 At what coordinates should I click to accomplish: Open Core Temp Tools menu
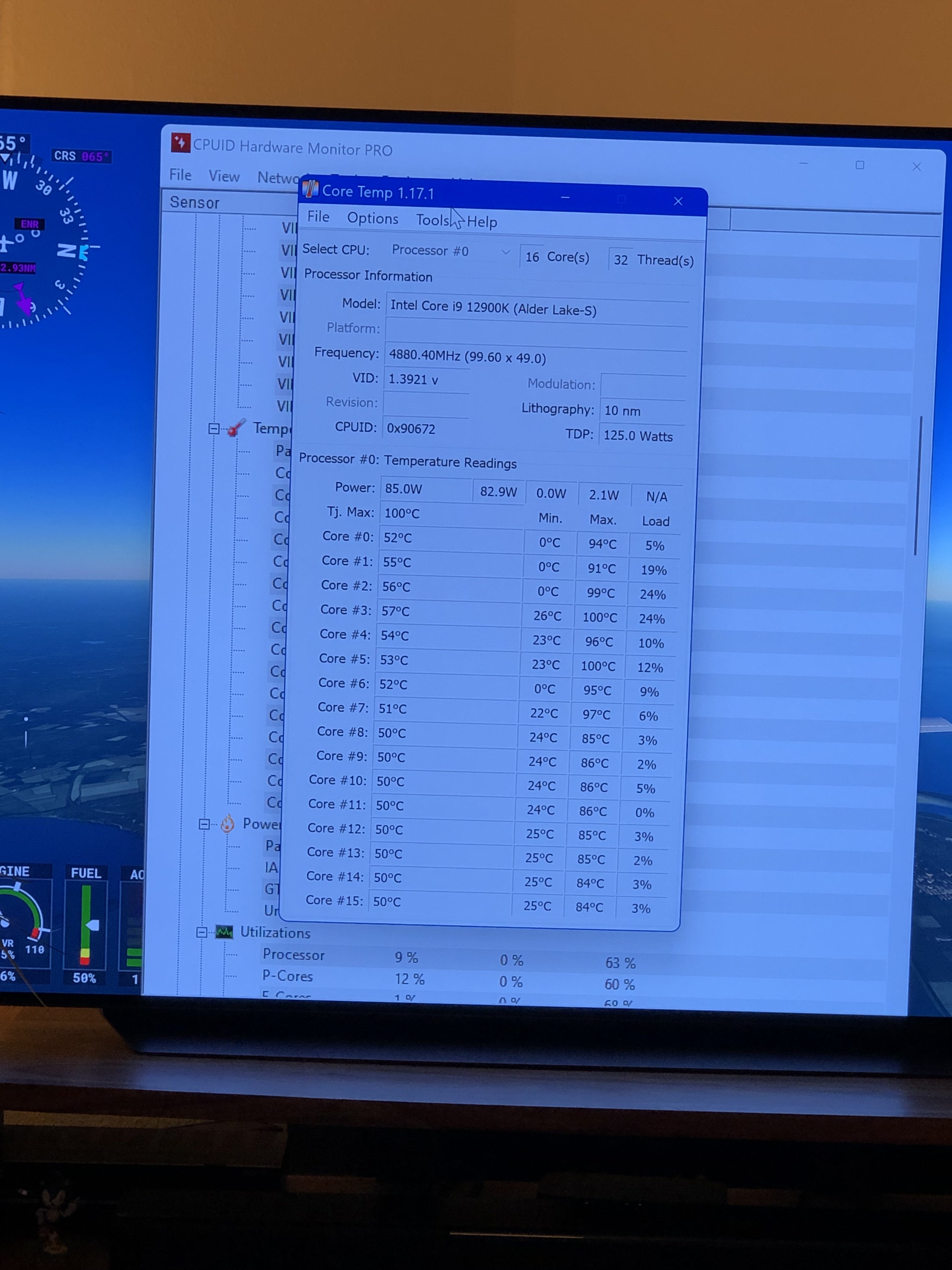click(432, 220)
